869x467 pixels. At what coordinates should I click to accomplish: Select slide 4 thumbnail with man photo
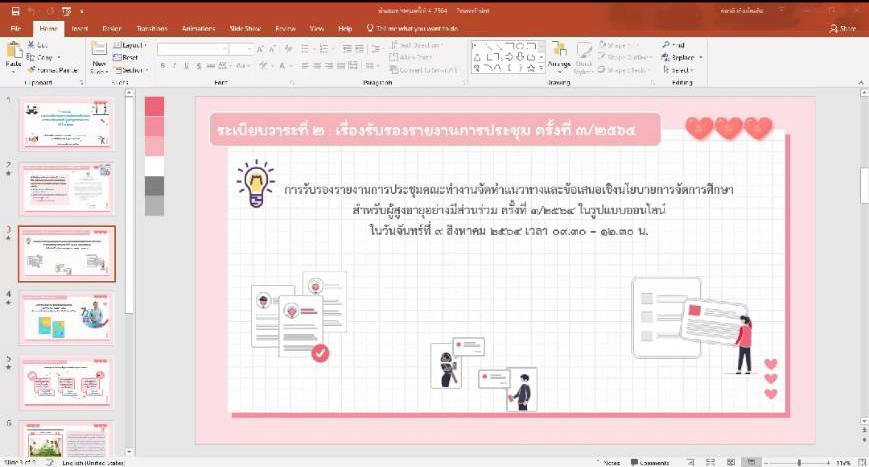(67, 319)
